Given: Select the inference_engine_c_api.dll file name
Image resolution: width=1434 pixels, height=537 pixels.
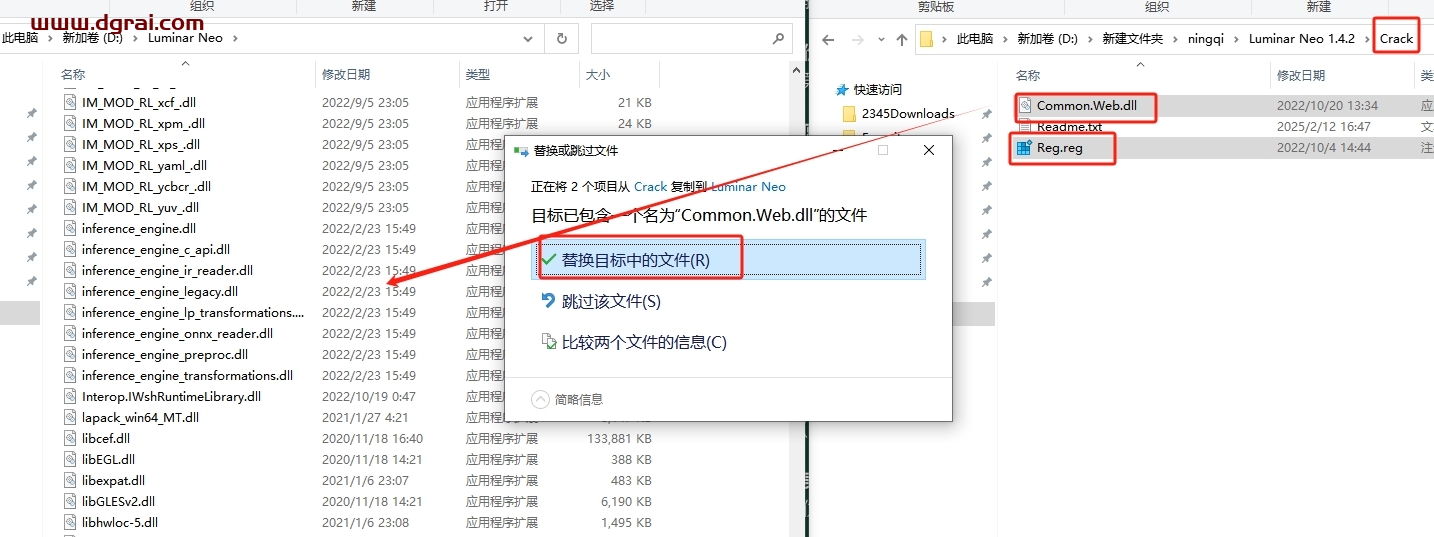Looking at the screenshot, I should 156,249.
